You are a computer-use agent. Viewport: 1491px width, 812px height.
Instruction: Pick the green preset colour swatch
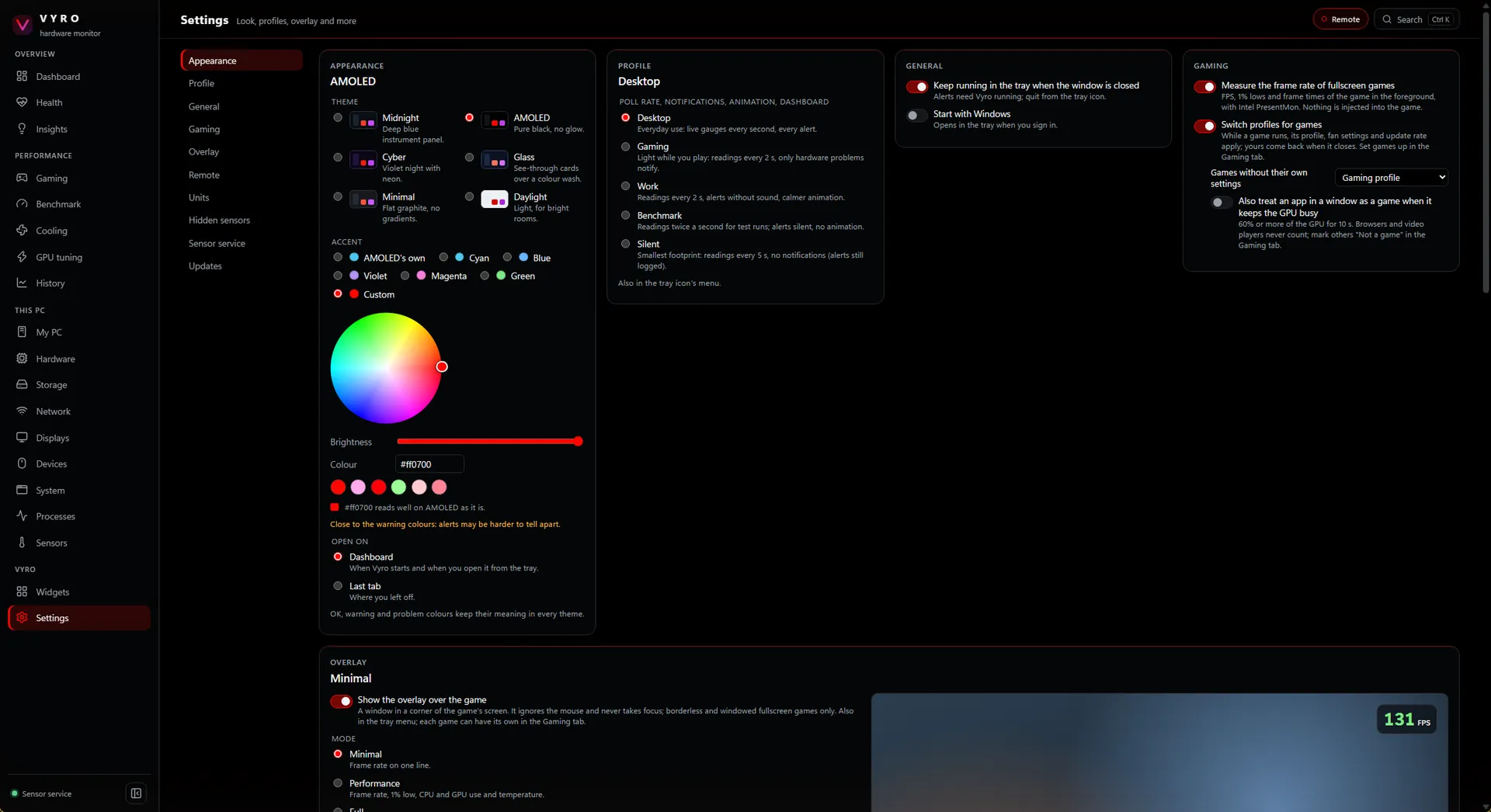398,487
